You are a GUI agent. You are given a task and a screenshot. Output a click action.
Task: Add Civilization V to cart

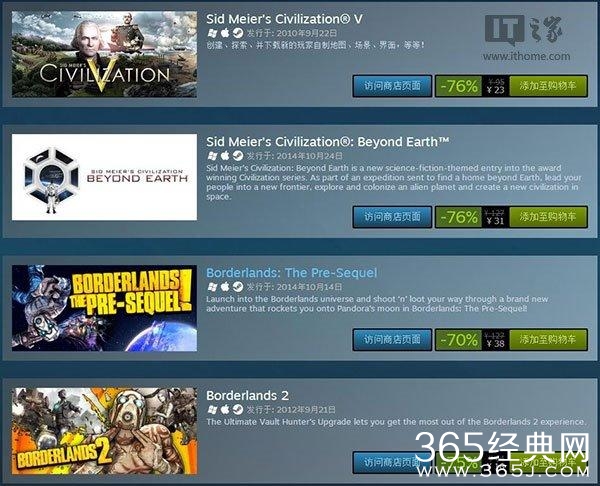pyautogui.click(x=548, y=86)
